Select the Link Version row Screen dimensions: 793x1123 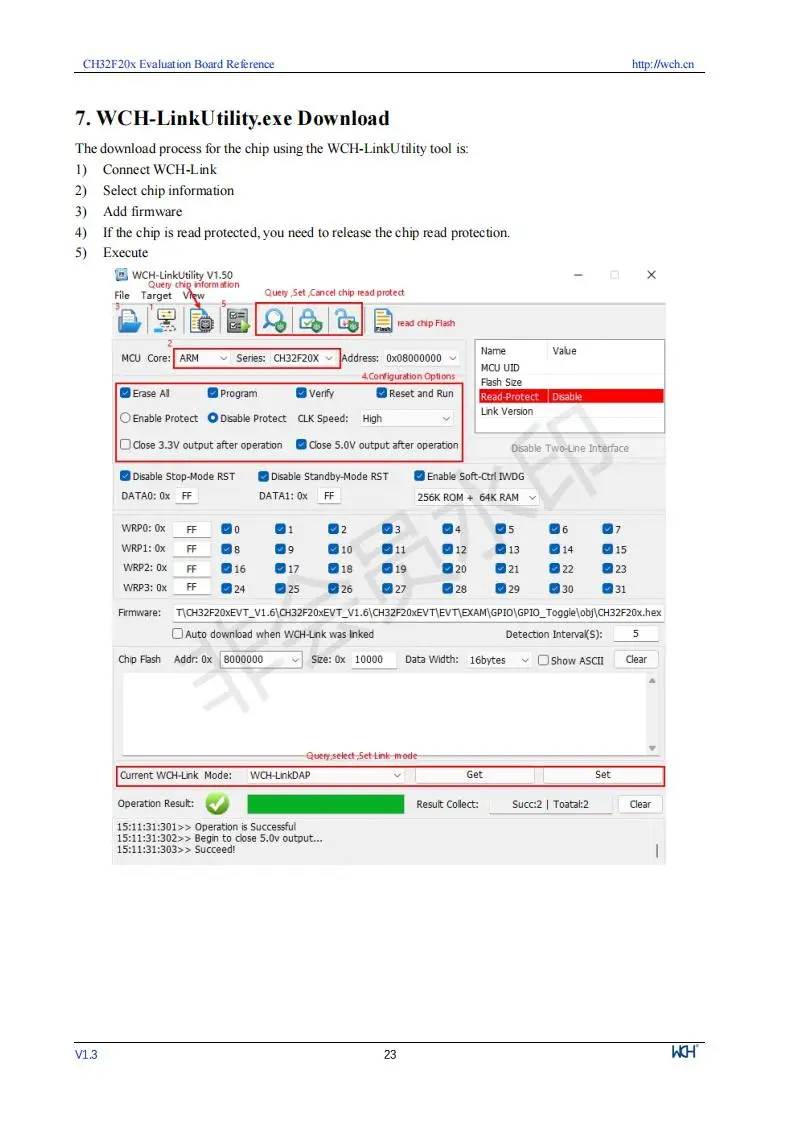tap(571, 412)
